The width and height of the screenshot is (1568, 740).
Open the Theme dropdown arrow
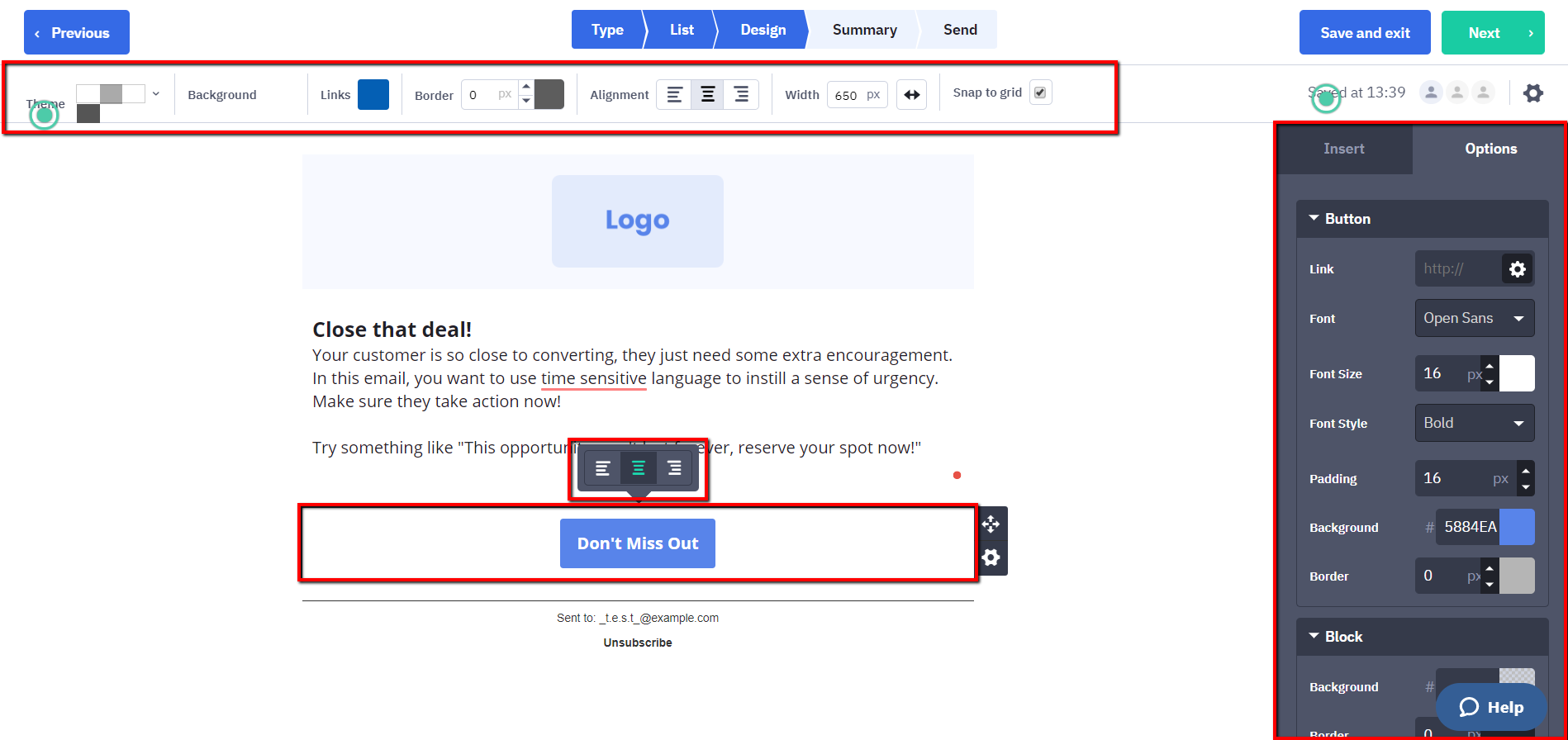point(156,93)
